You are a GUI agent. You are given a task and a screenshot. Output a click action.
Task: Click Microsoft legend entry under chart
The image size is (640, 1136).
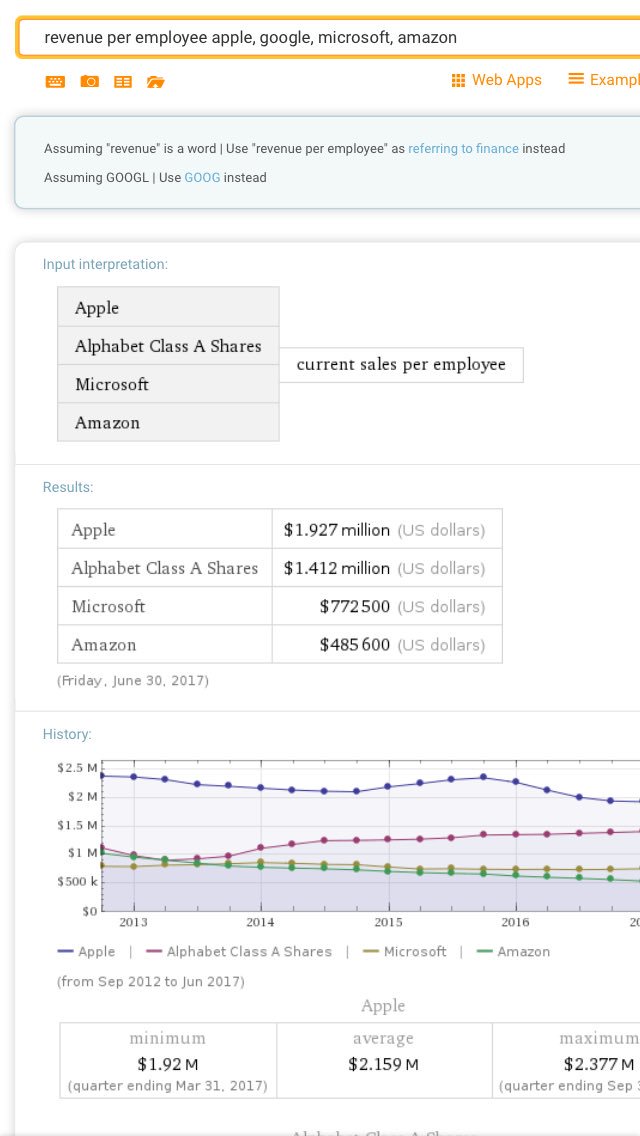click(x=404, y=951)
